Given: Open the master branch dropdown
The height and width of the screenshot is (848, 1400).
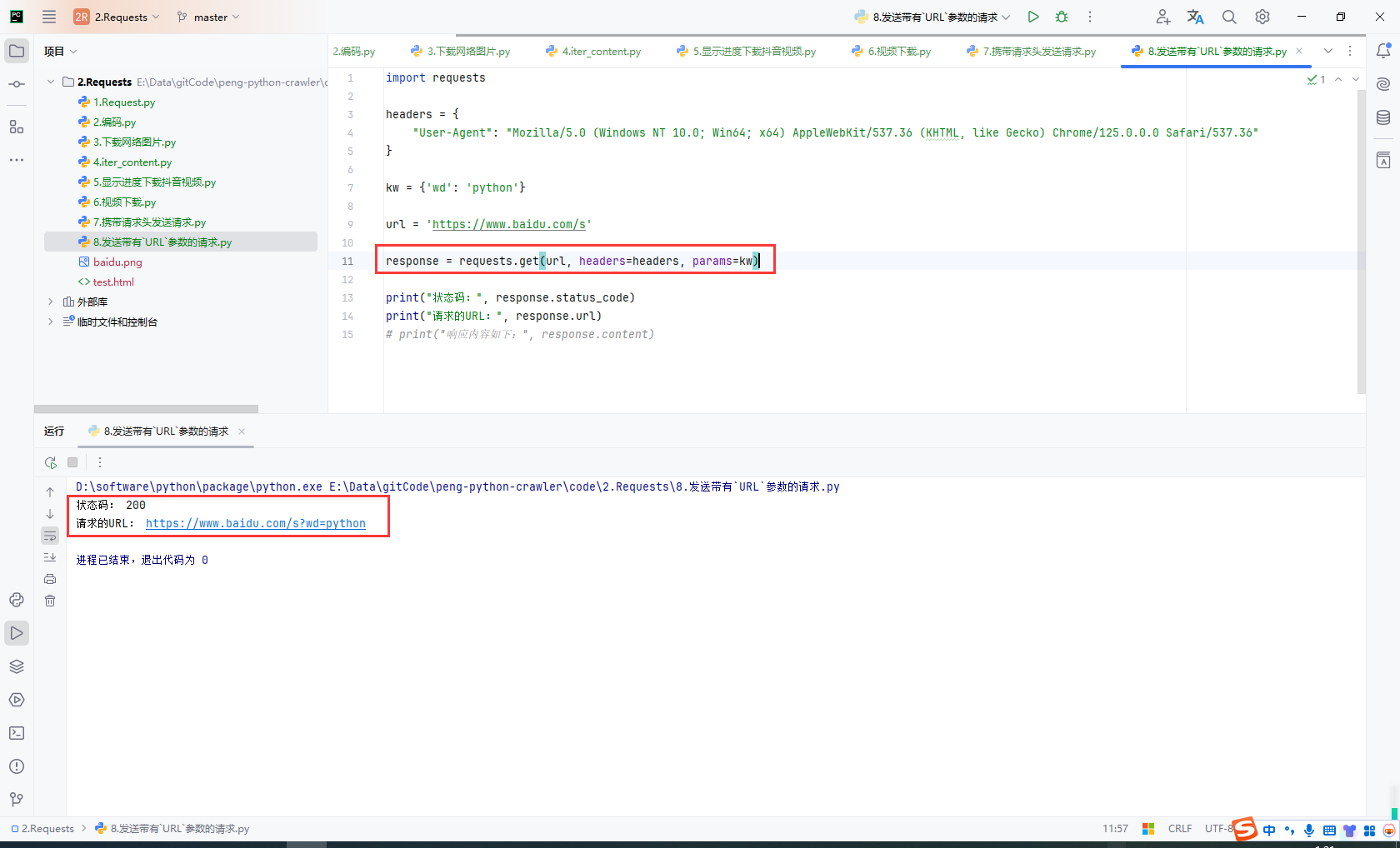Looking at the screenshot, I should 207,17.
